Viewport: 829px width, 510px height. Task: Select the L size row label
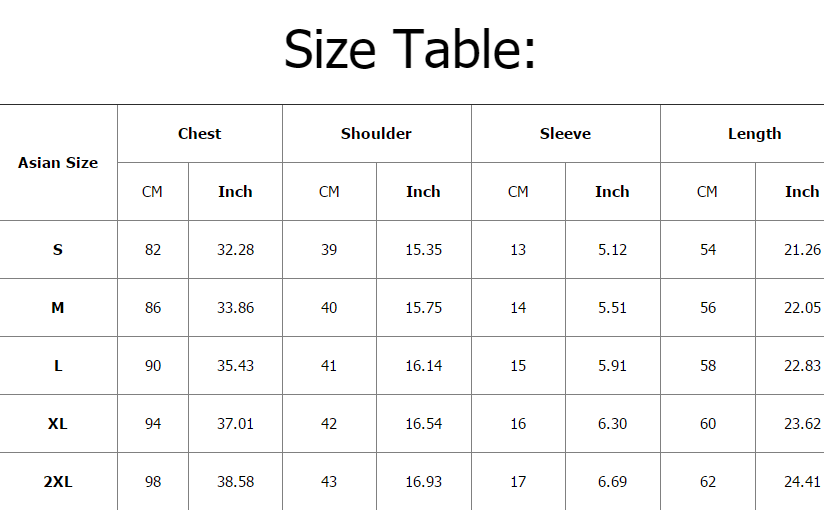click(58, 366)
